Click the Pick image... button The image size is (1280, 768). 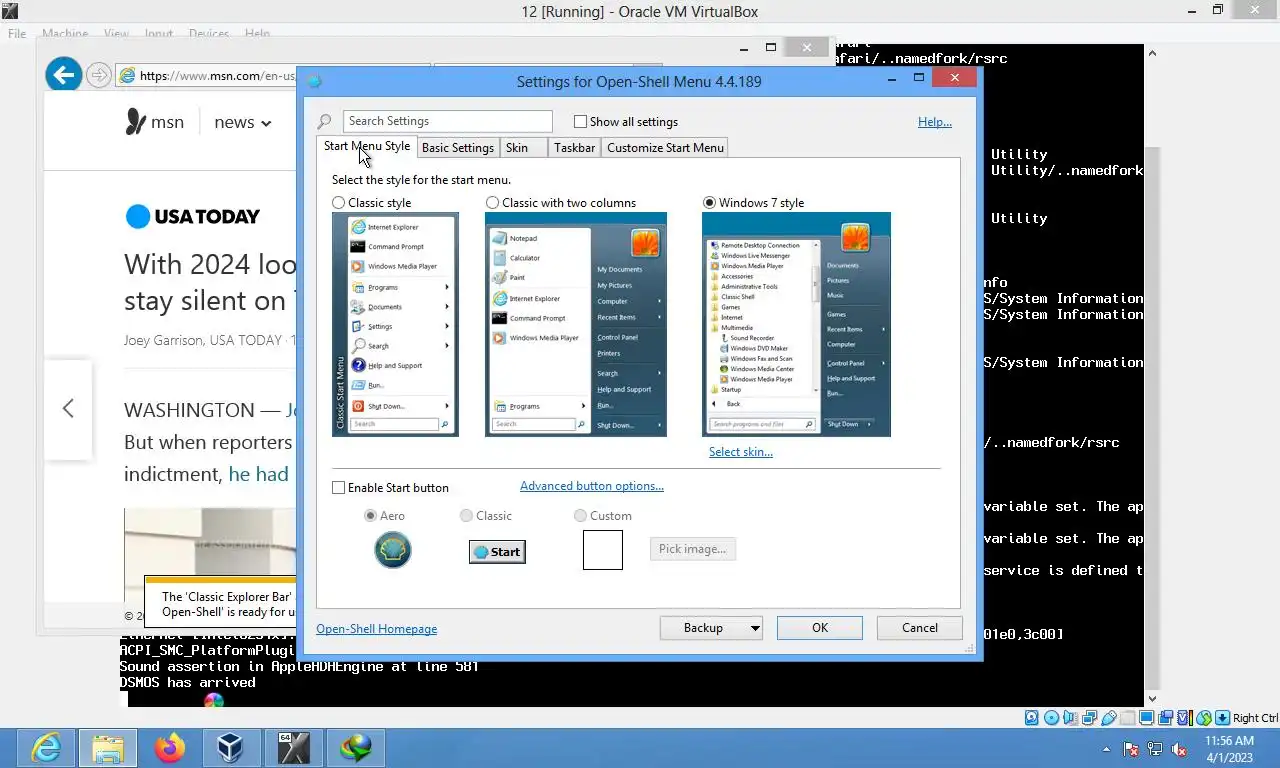pos(693,549)
